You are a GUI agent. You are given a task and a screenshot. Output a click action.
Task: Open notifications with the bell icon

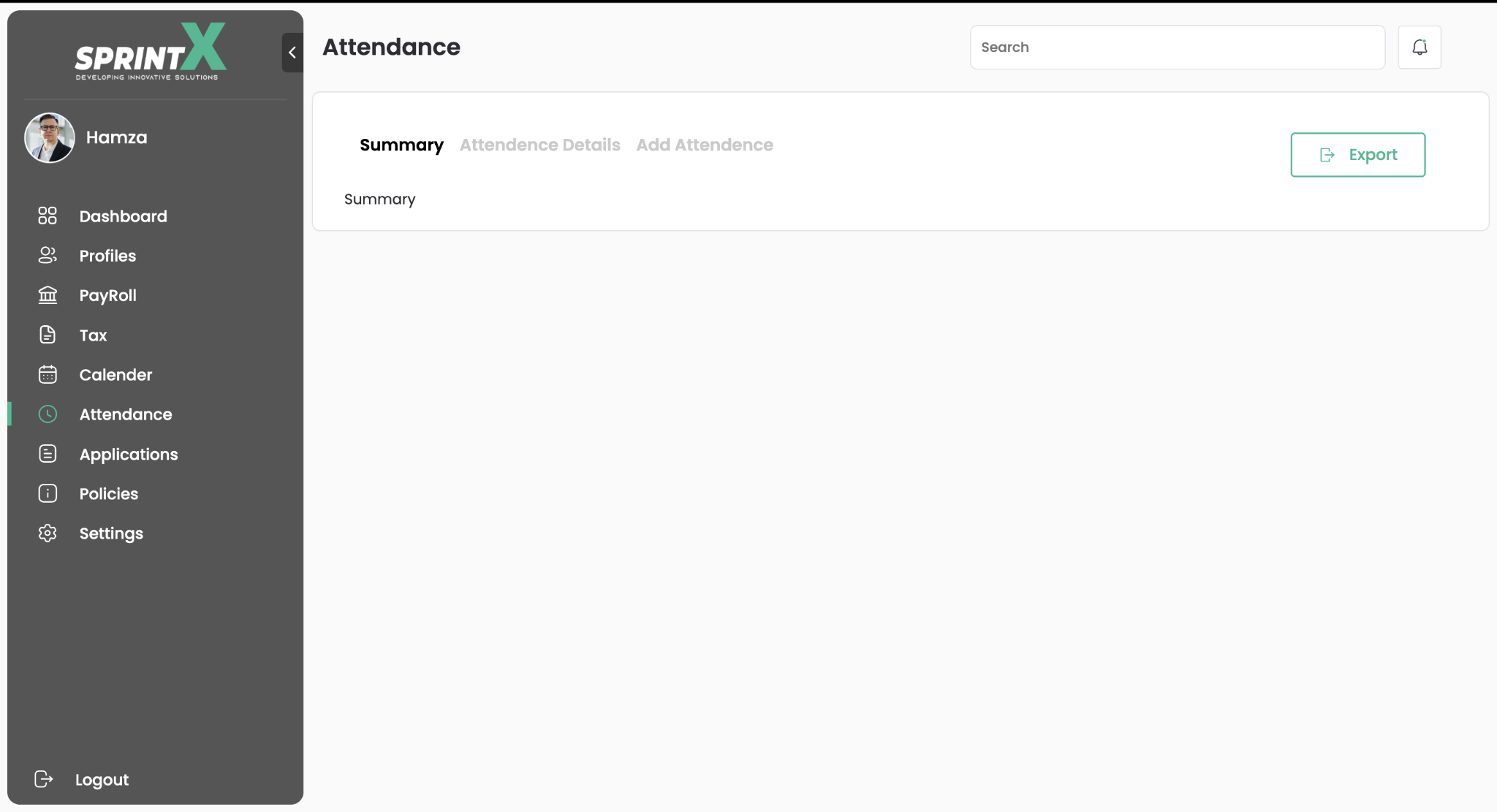[x=1419, y=48]
